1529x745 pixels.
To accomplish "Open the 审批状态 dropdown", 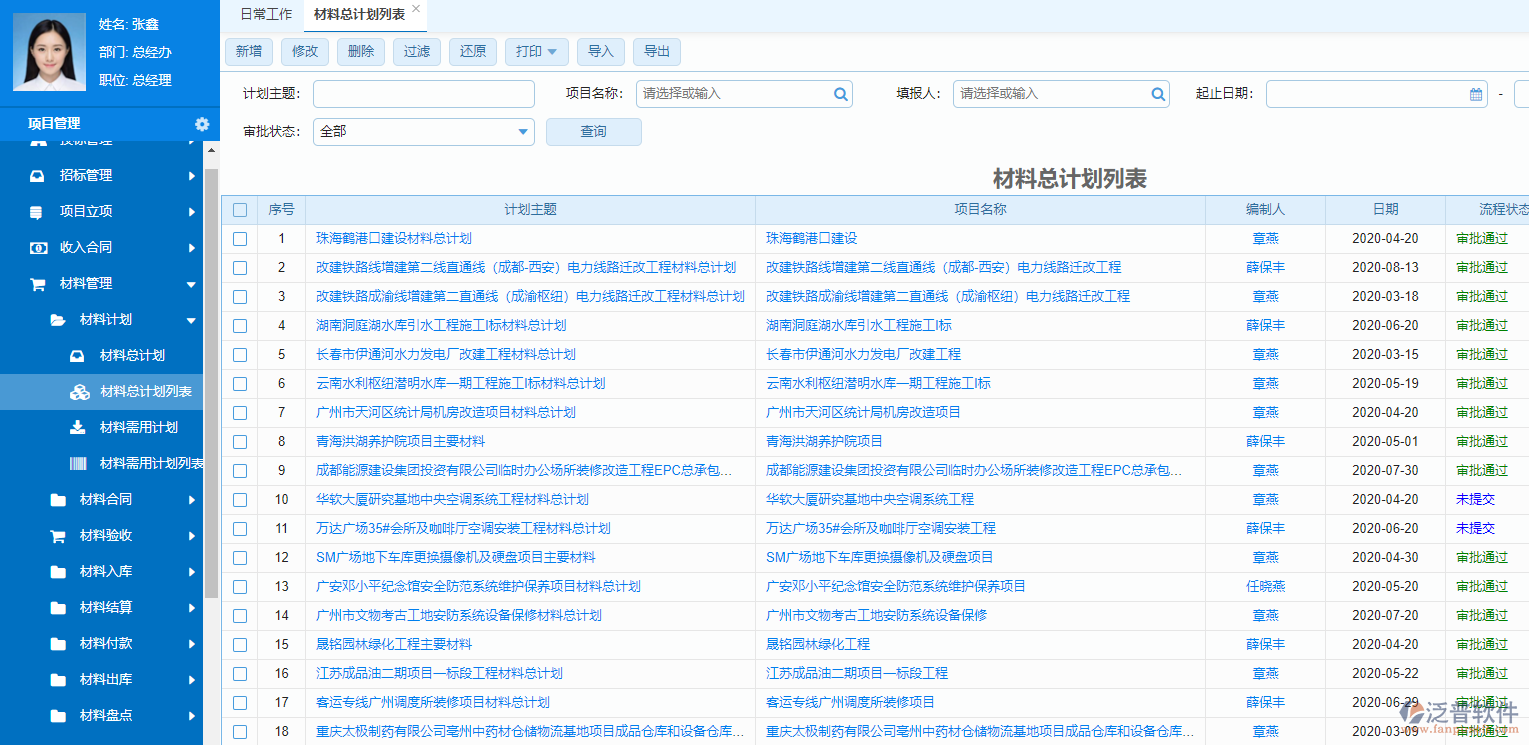I will [x=423, y=131].
